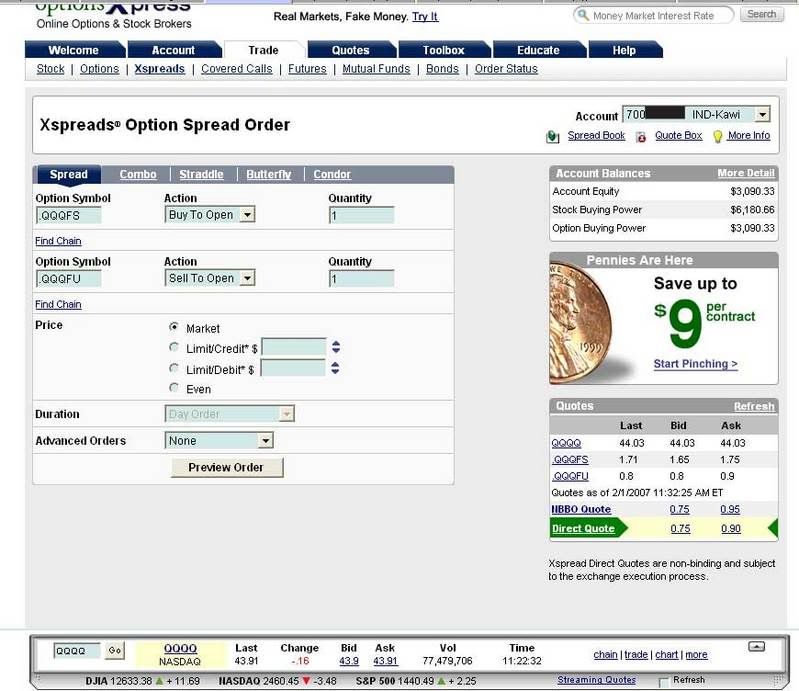Click the More Info lightbulb icon
The width and height of the screenshot is (799, 691).
pos(717,137)
